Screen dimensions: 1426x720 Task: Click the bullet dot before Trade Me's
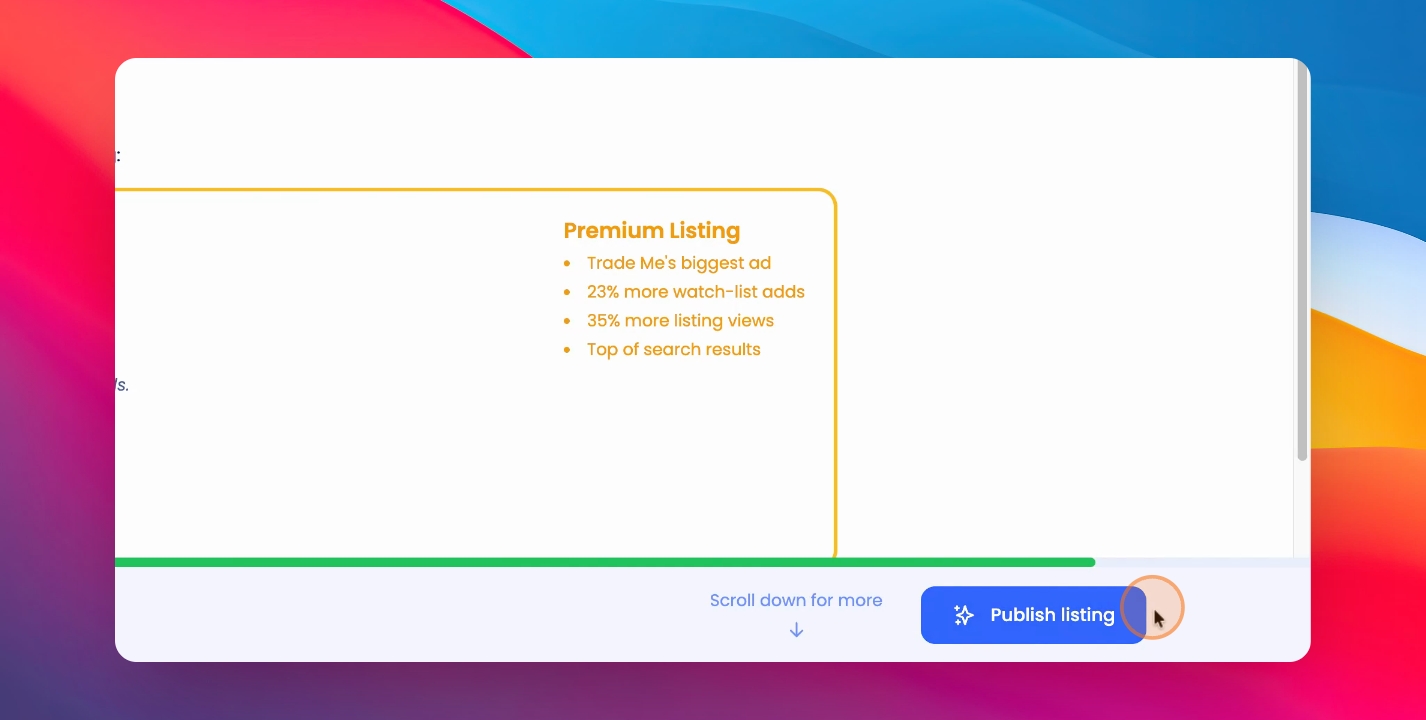pos(567,264)
